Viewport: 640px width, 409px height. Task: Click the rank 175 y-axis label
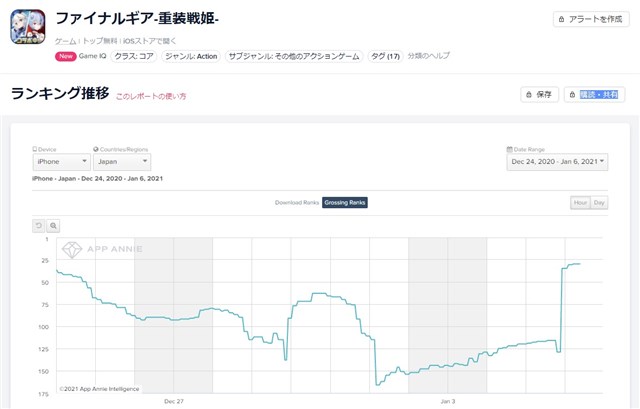click(43, 394)
